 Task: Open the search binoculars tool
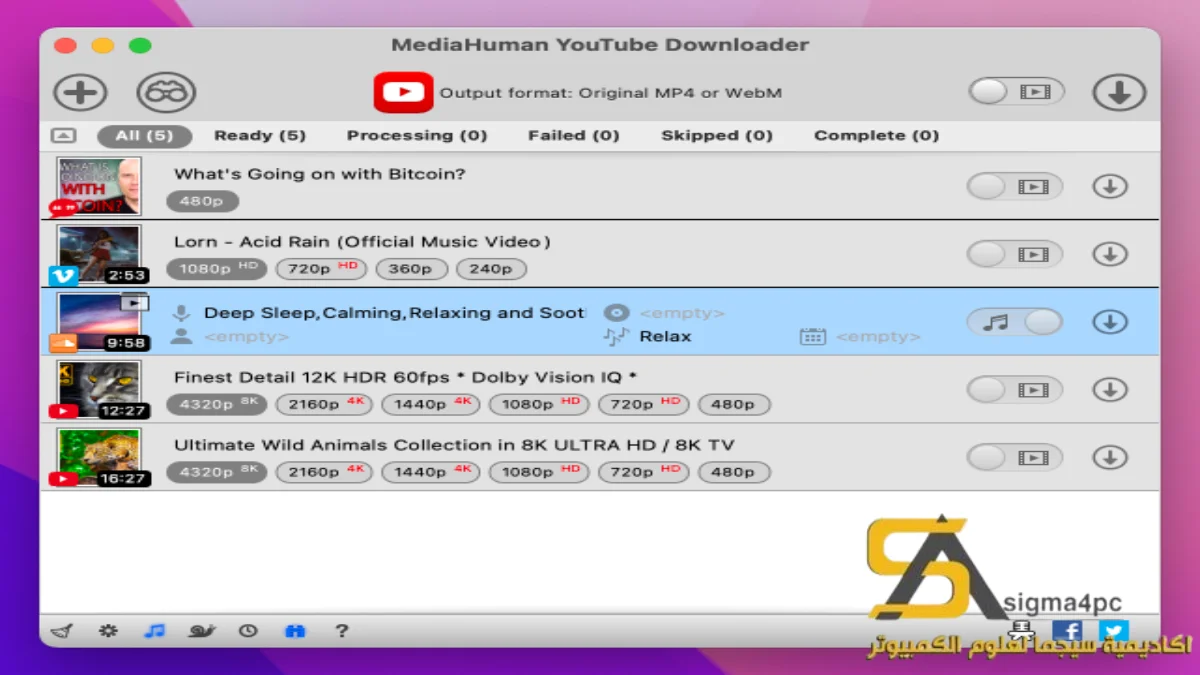[166, 93]
